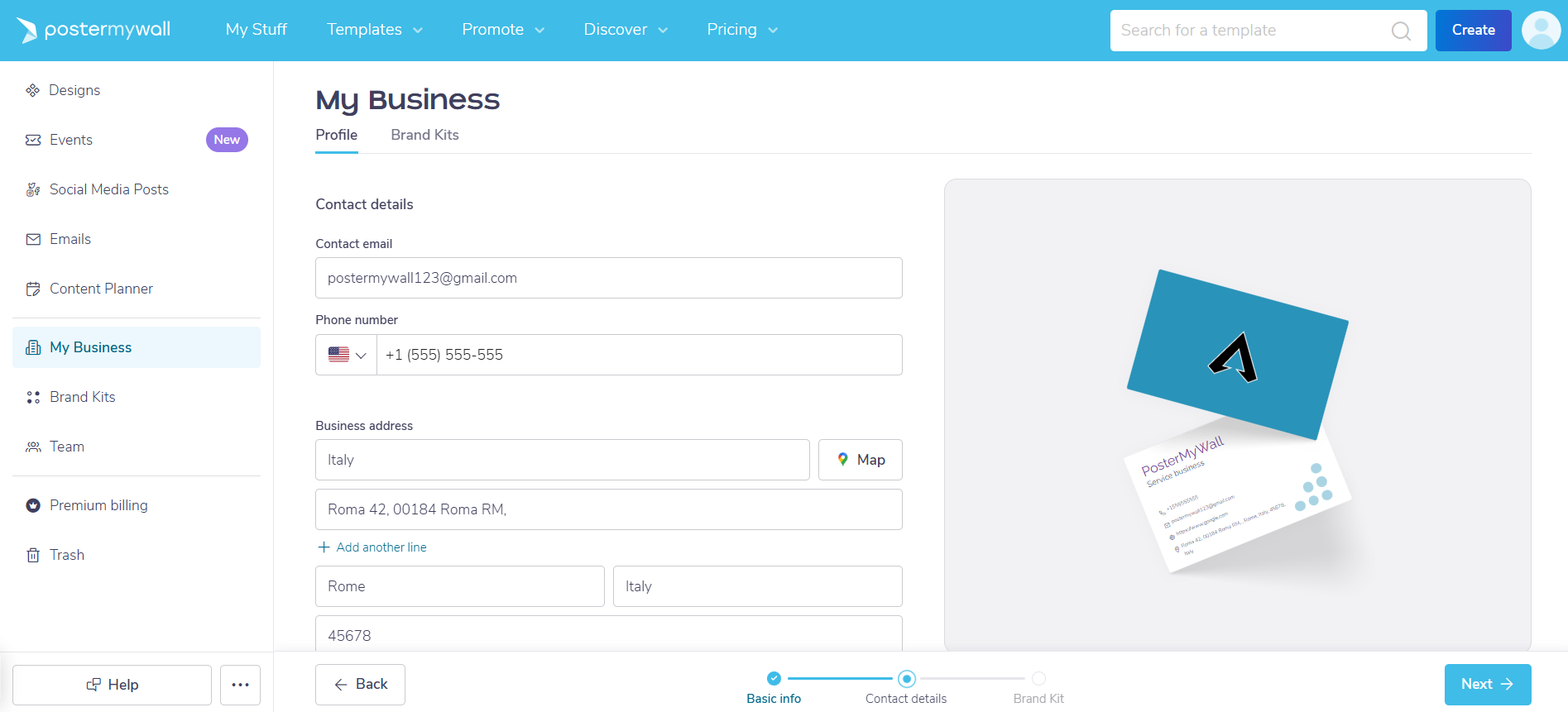Image resolution: width=1568 pixels, height=712 pixels.
Task: Select the Basic info progress step
Action: 774,688
